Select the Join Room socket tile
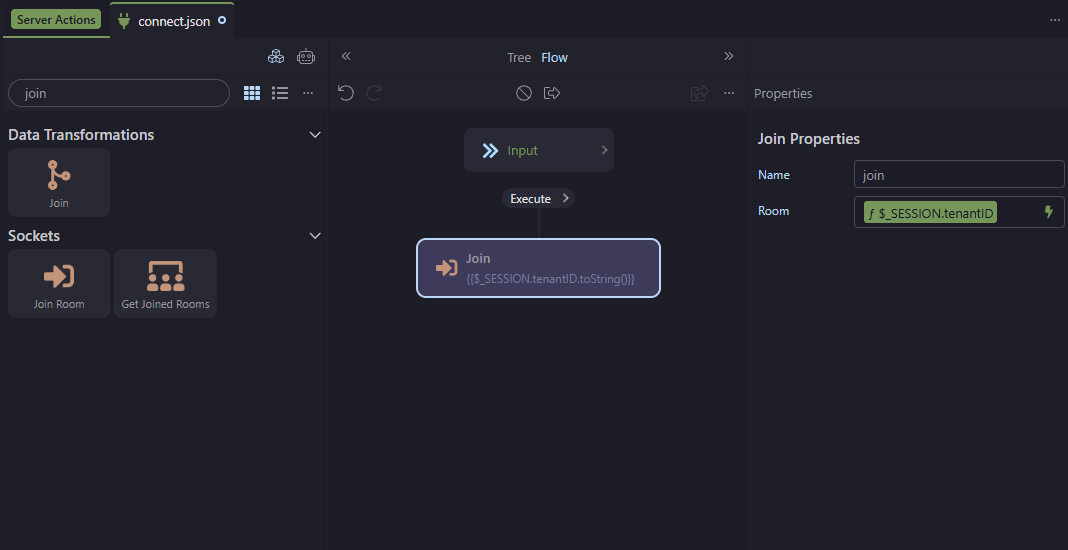The height and width of the screenshot is (550, 1068). coord(59,284)
